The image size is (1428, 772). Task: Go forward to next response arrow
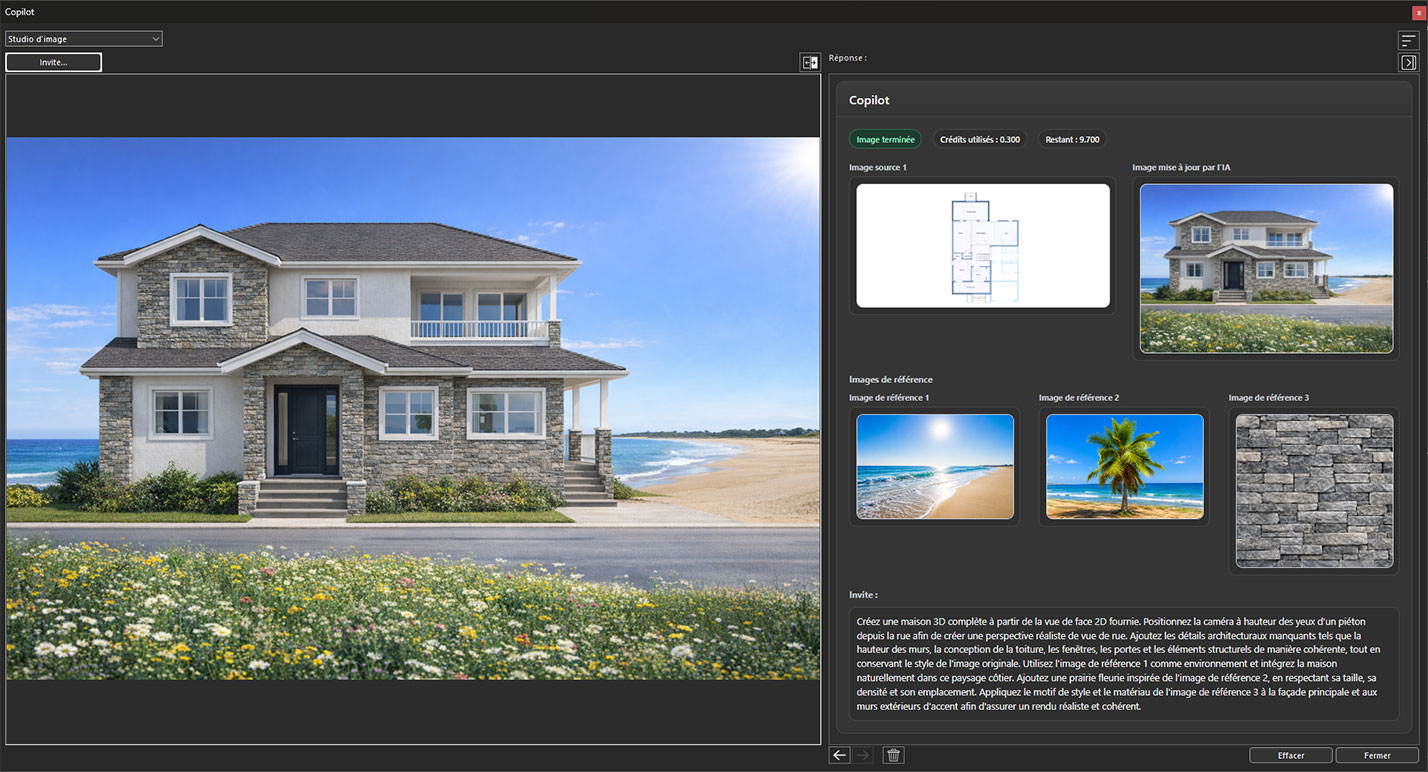click(864, 755)
